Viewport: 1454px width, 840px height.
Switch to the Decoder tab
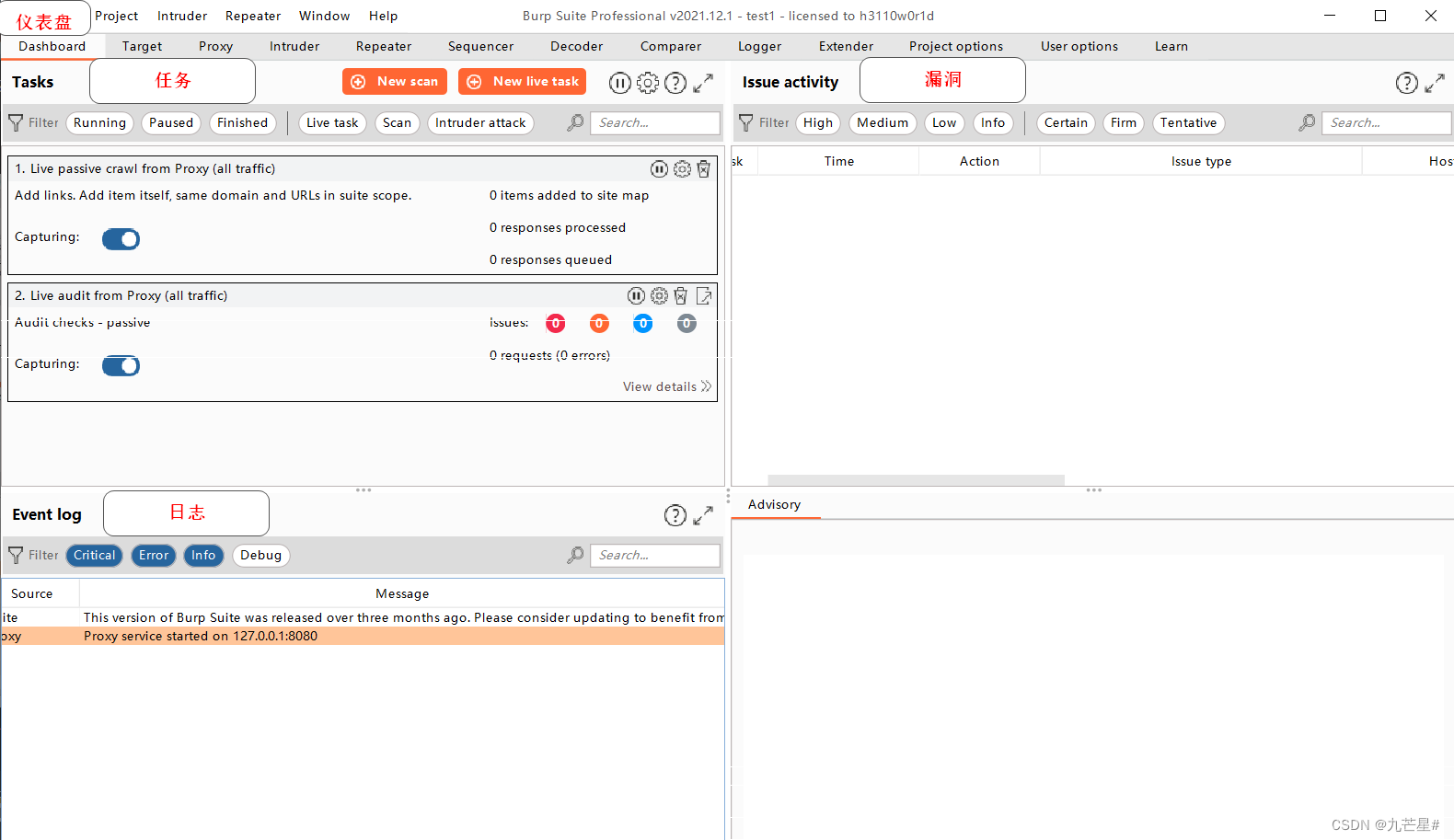(576, 46)
